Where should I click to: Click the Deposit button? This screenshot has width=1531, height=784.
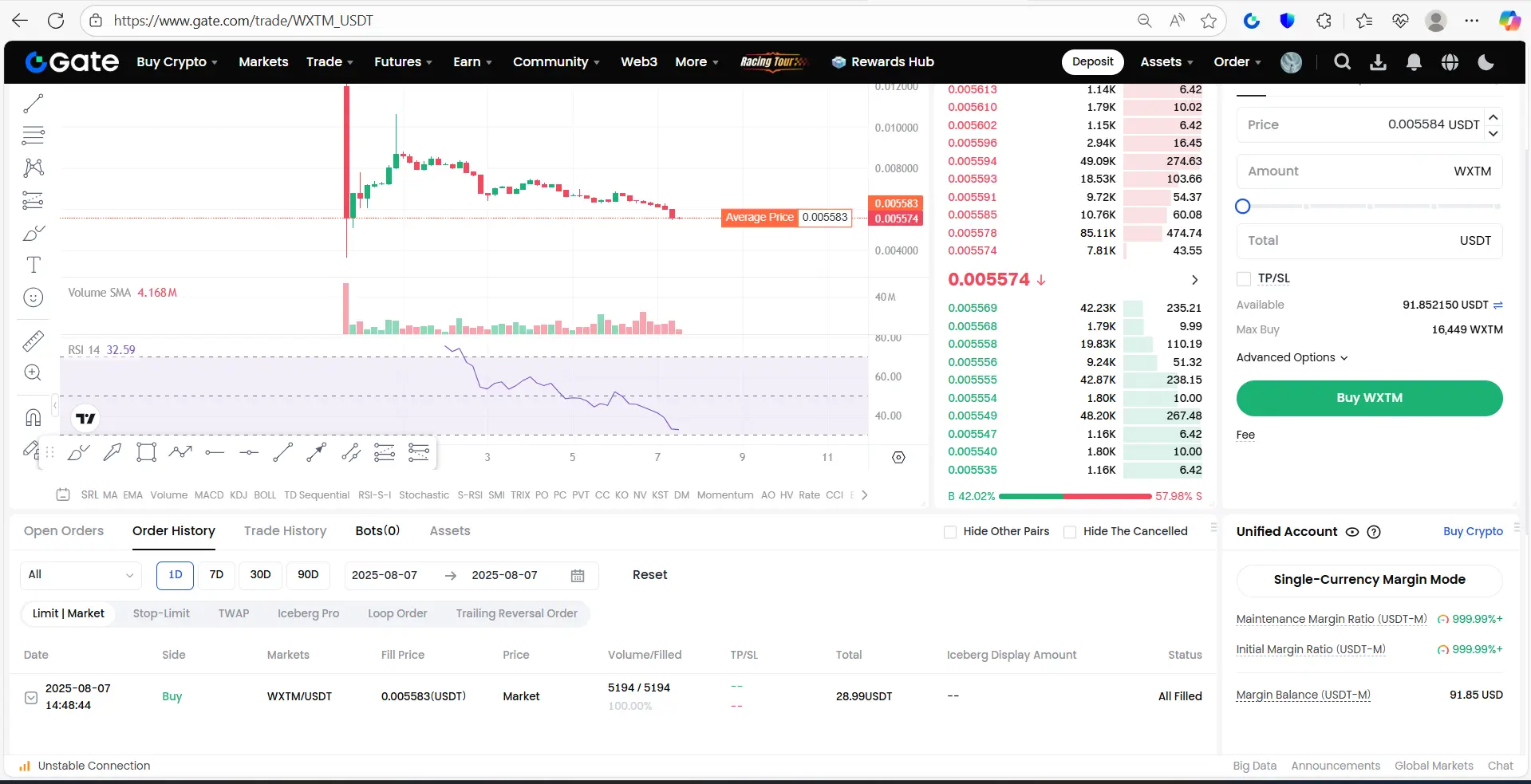(x=1092, y=62)
